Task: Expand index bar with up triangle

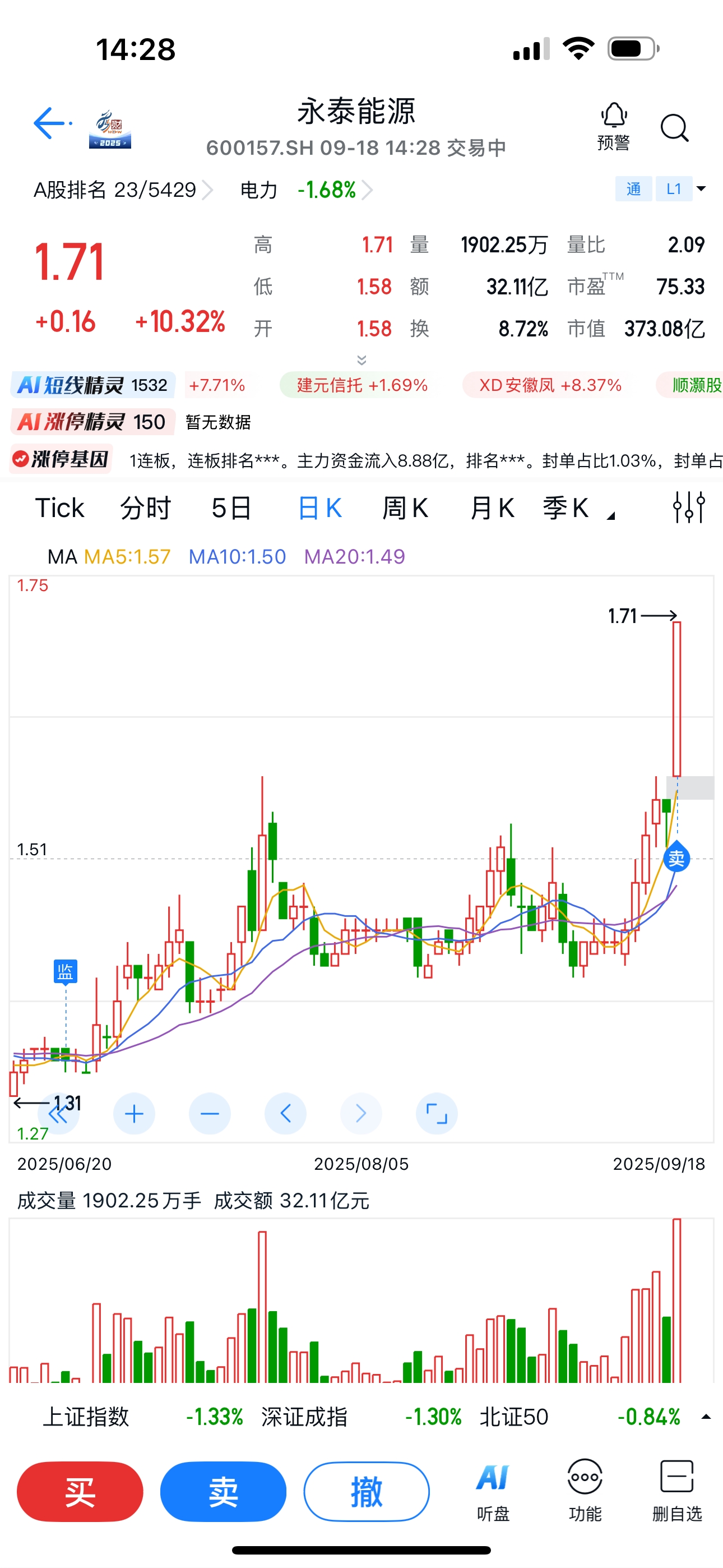Action: point(706,1417)
